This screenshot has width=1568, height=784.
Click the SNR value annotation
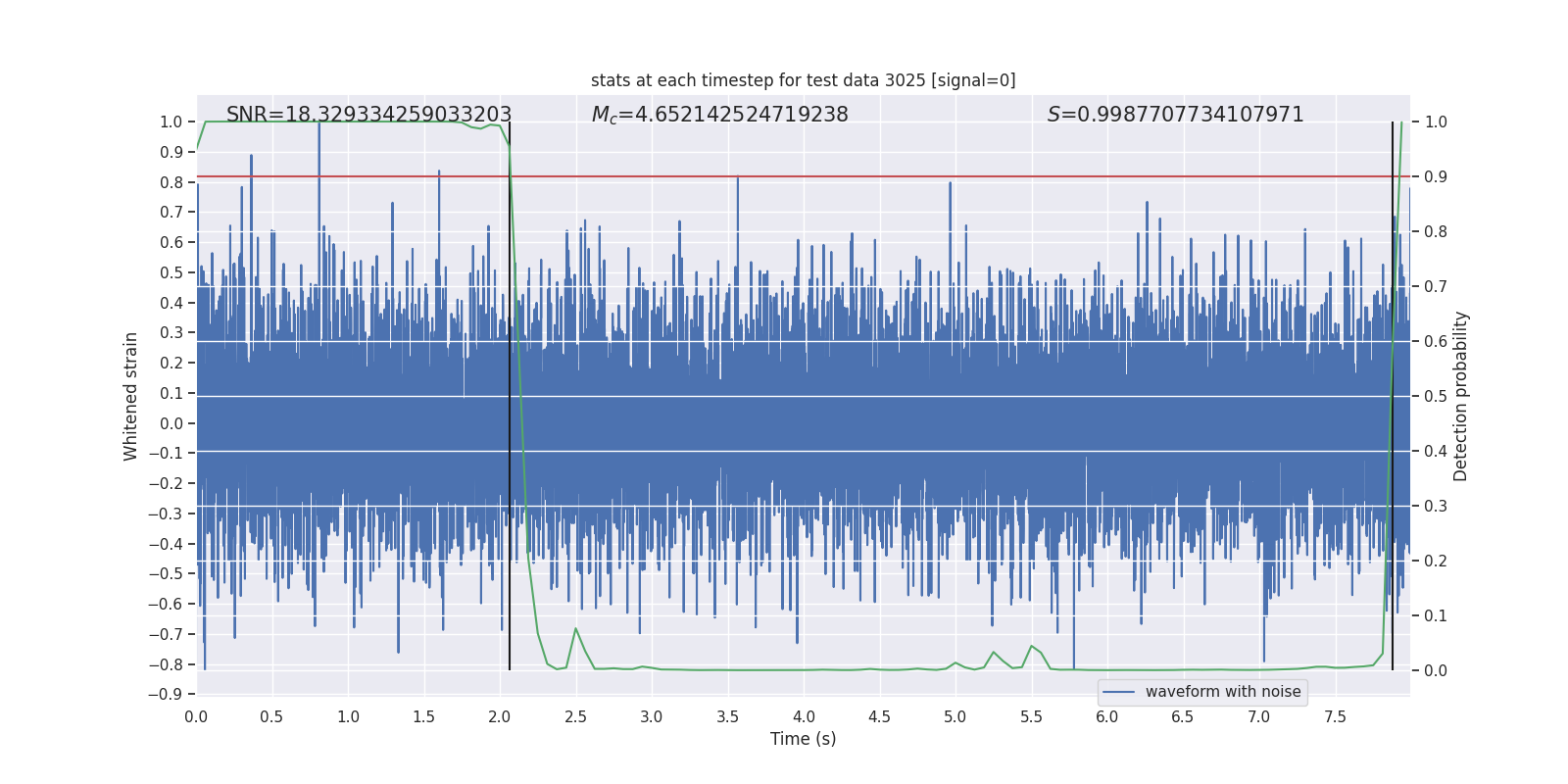click(368, 115)
